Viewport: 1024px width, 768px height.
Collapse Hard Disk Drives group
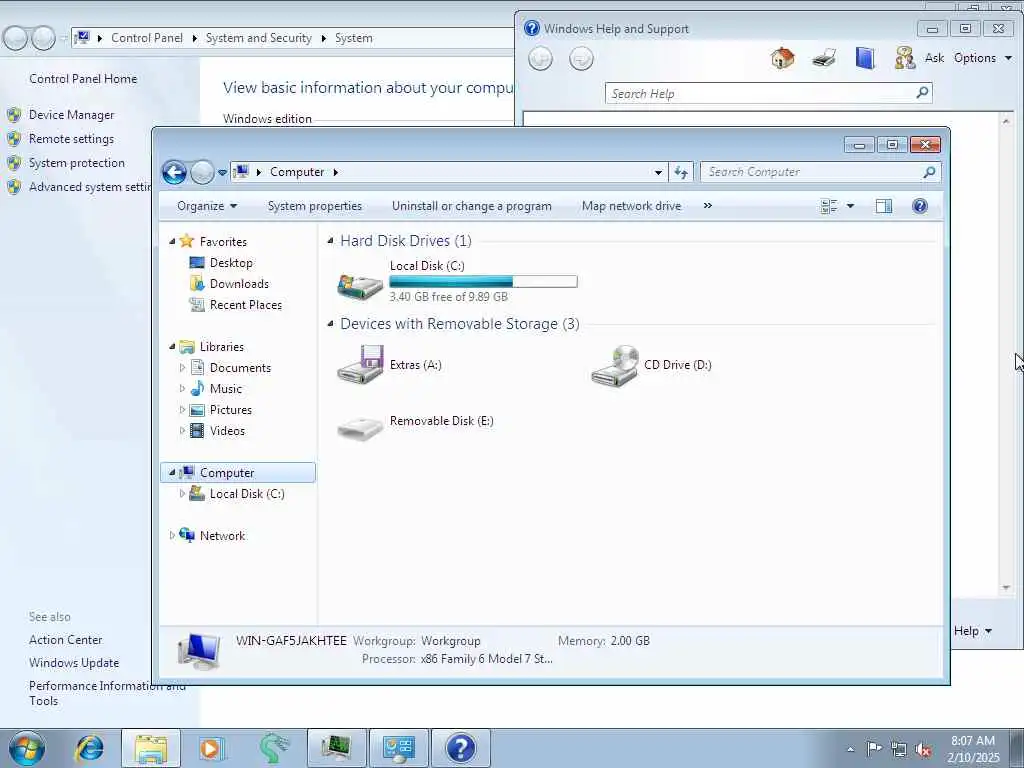[330, 241]
